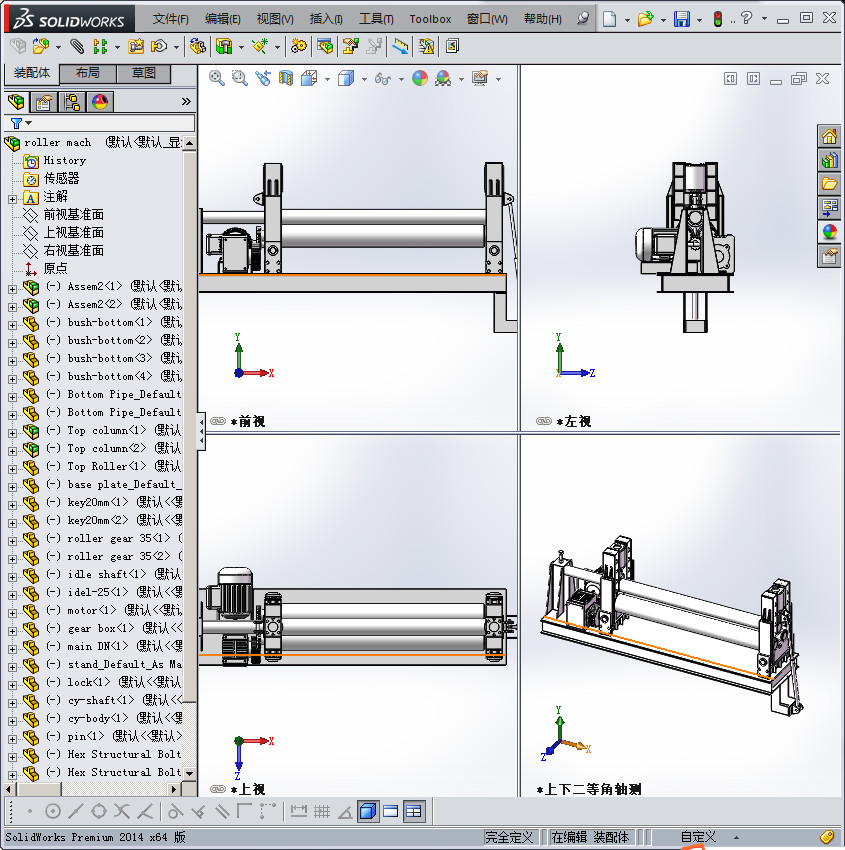Image resolution: width=845 pixels, height=850 pixels.
Task: Open the 插入(I) menu
Action: pyautogui.click(x=326, y=19)
